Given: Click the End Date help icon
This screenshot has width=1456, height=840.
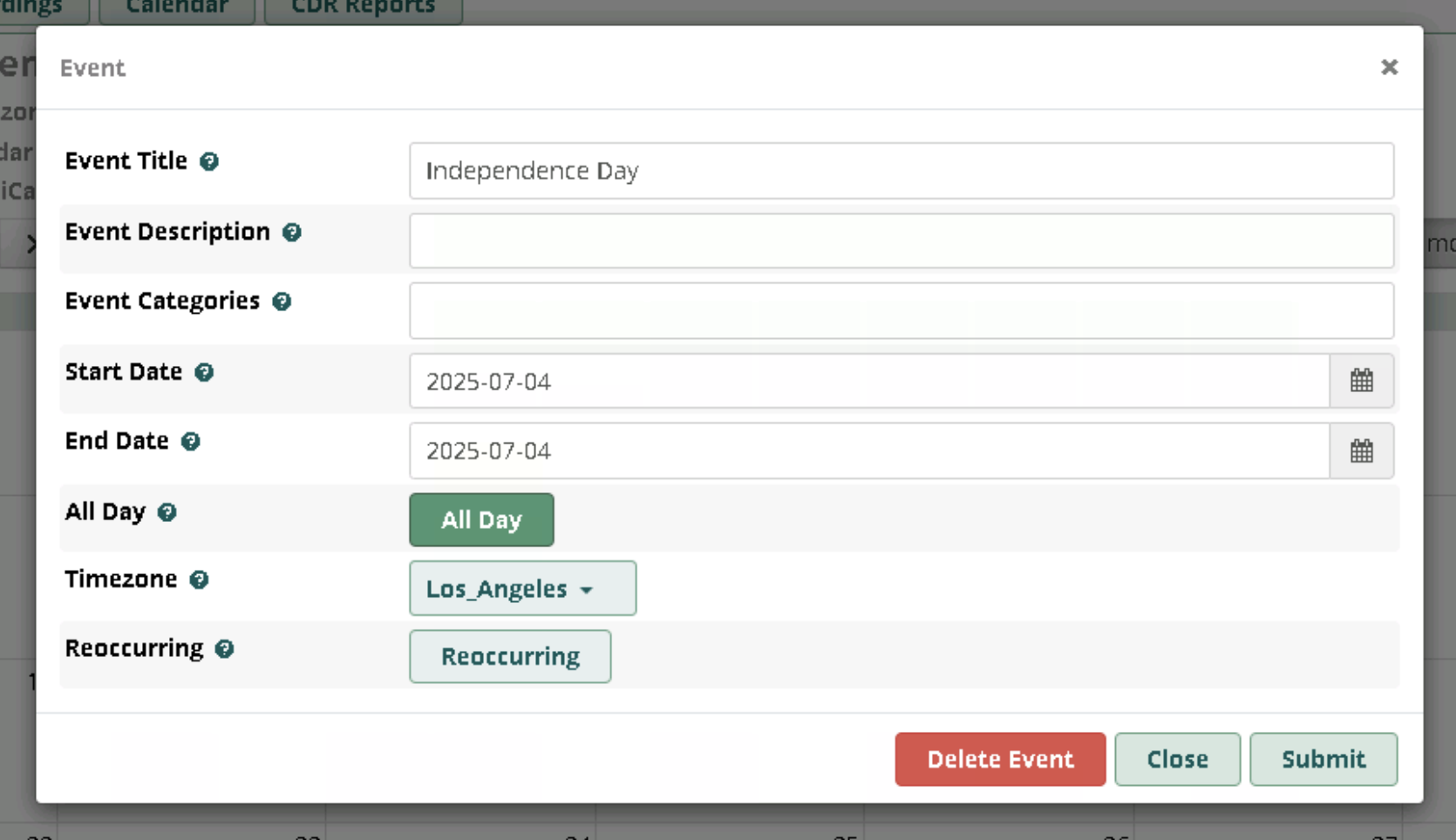Looking at the screenshot, I should click(x=191, y=442).
